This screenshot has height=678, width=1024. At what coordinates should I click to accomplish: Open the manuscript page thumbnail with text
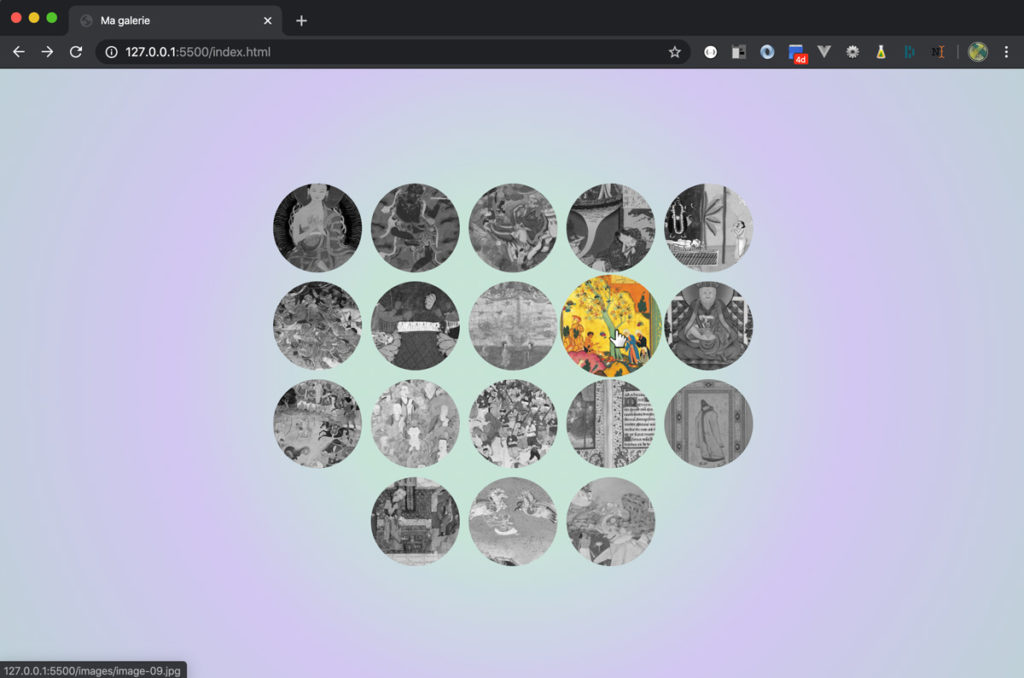pyautogui.click(x=611, y=423)
